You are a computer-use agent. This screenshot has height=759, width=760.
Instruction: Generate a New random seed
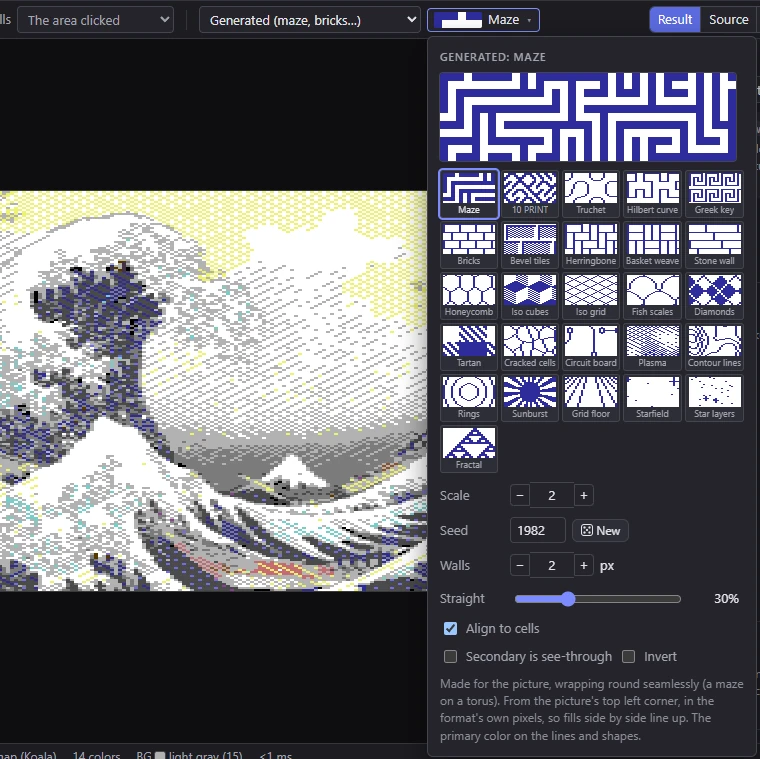pyautogui.click(x=601, y=530)
